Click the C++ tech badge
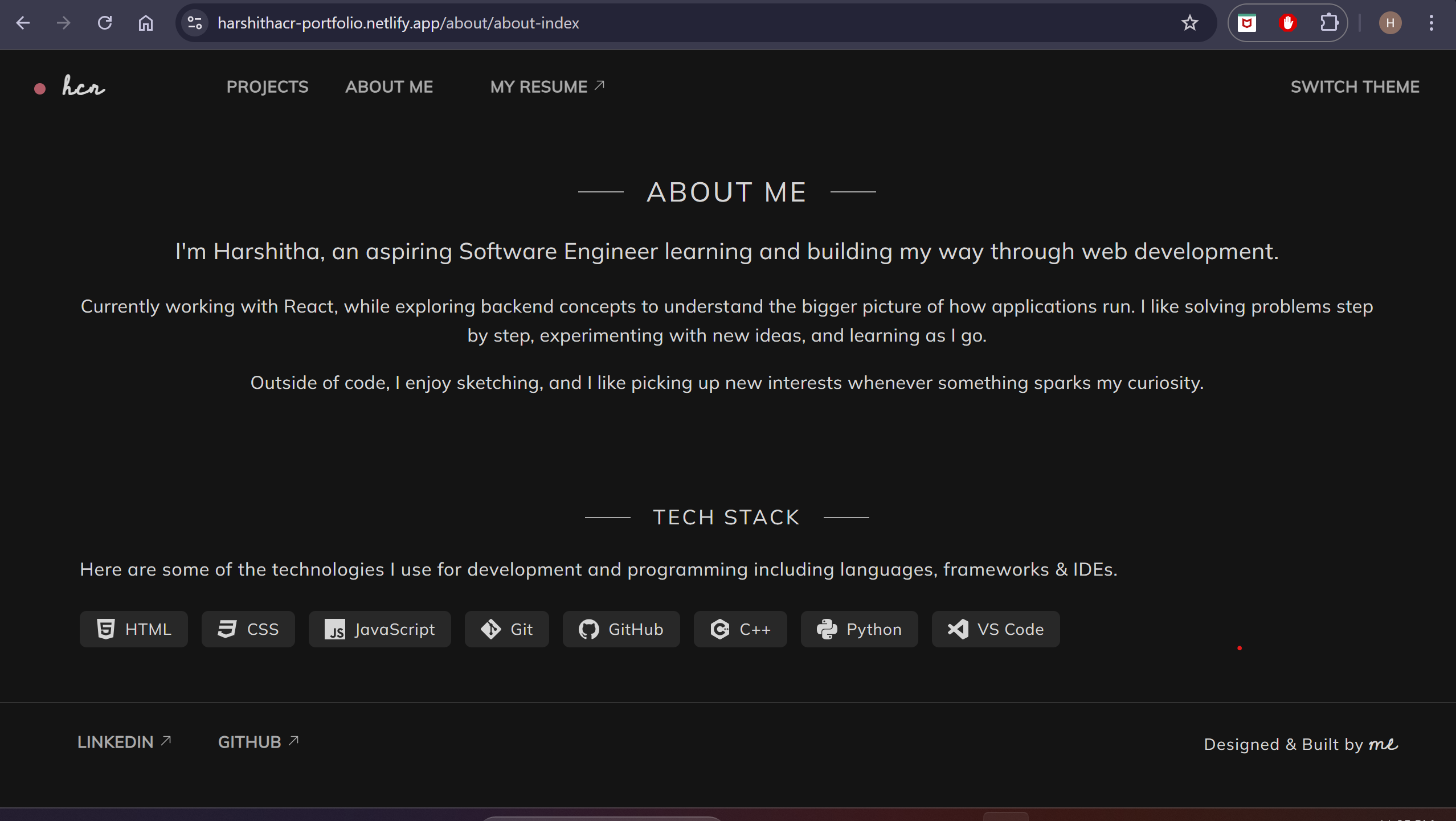This screenshot has width=1456, height=821. tap(740, 629)
